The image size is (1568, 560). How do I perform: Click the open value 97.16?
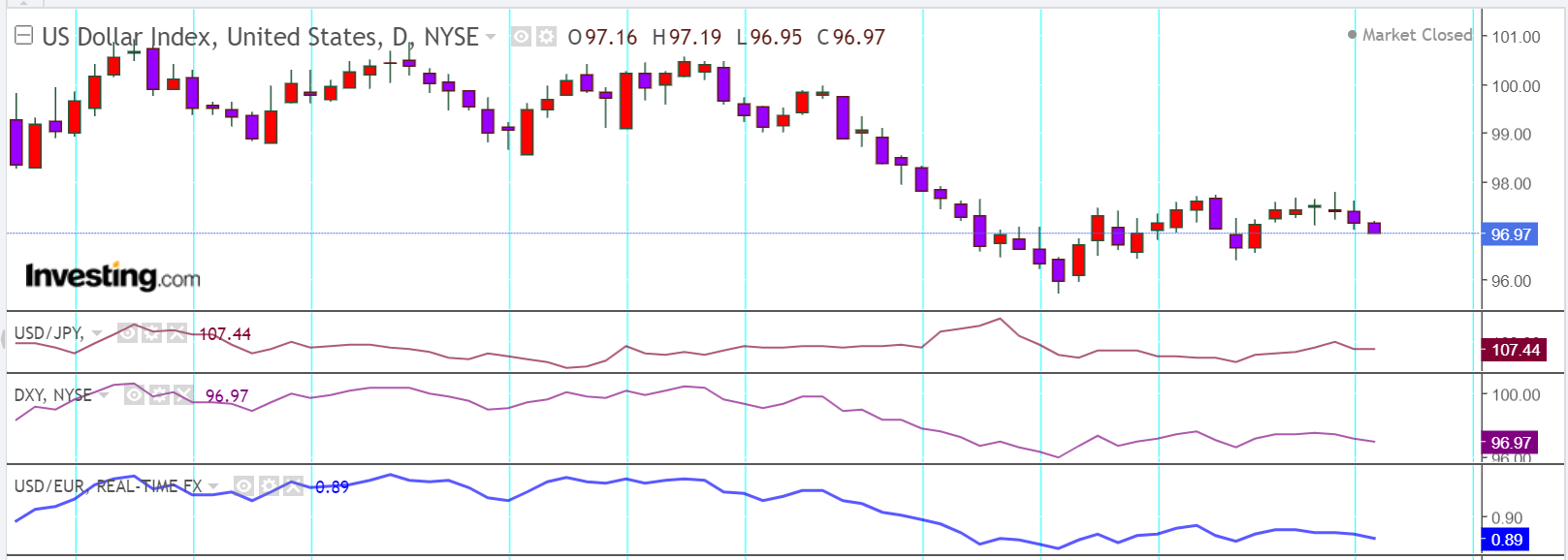(611, 37)
